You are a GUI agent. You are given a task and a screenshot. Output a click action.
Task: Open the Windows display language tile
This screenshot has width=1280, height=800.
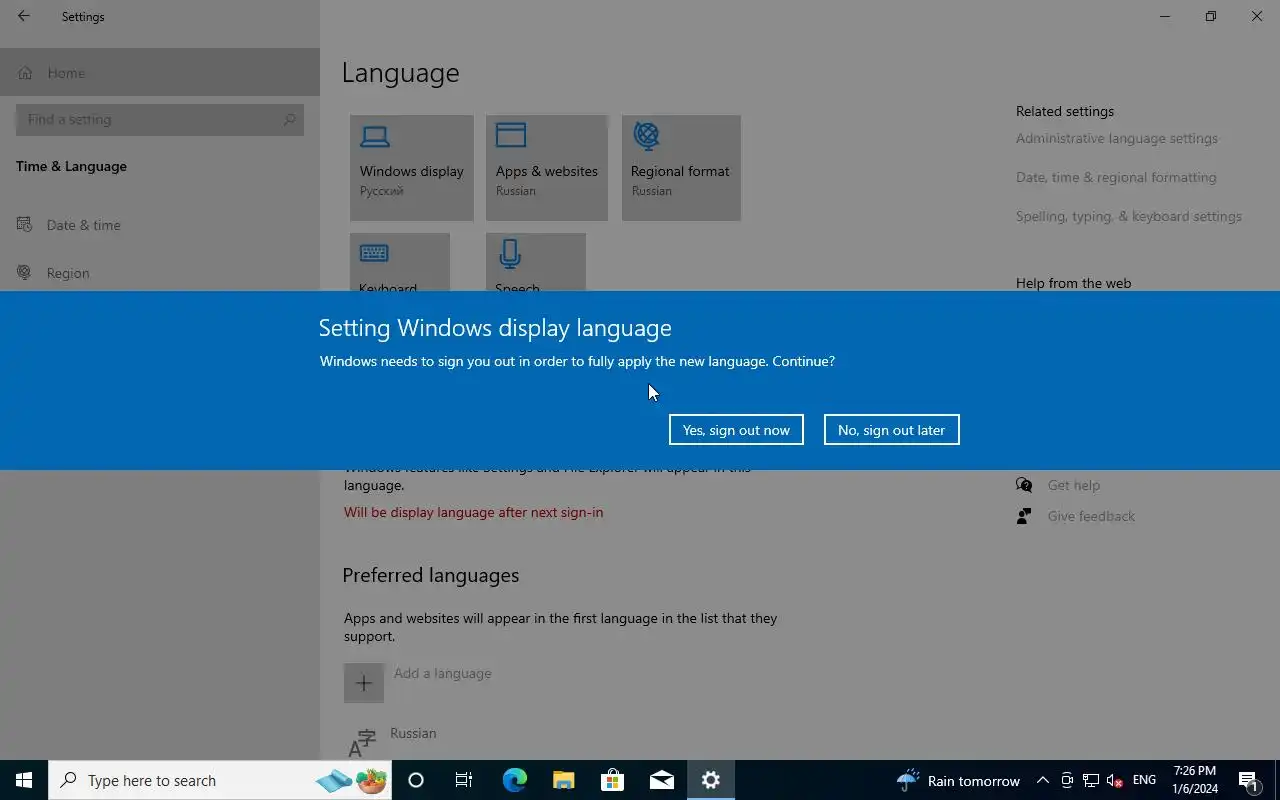411,167
